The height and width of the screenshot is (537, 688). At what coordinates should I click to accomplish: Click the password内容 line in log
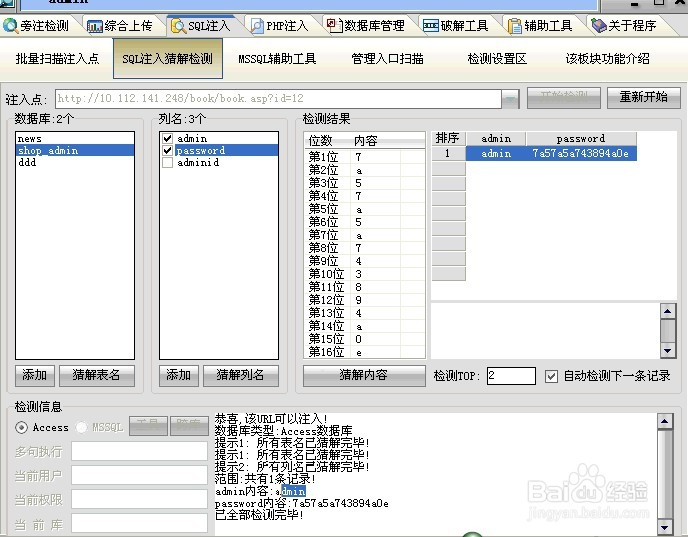[302, 503]
